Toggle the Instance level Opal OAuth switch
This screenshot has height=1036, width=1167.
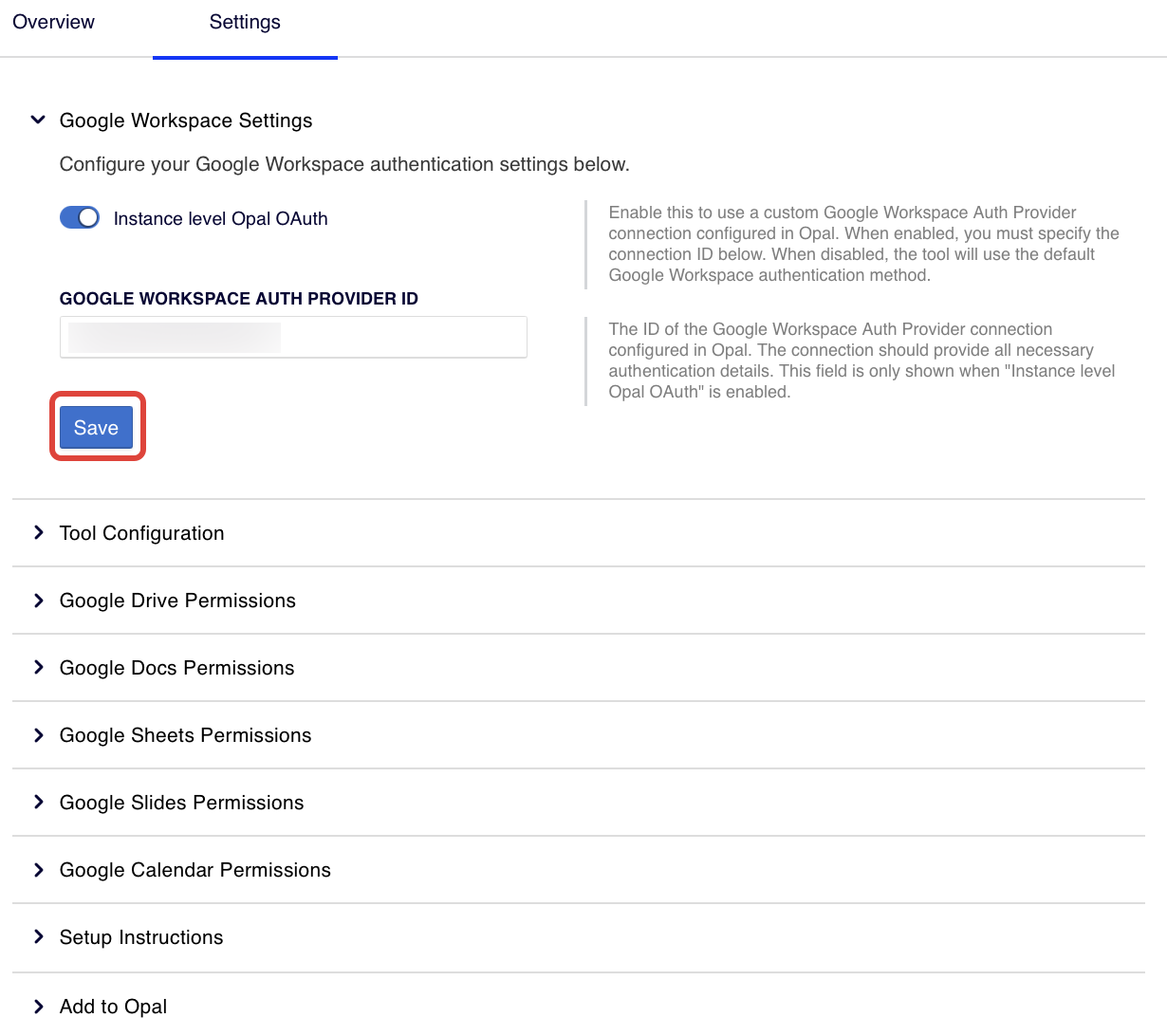tap(80, 218)
